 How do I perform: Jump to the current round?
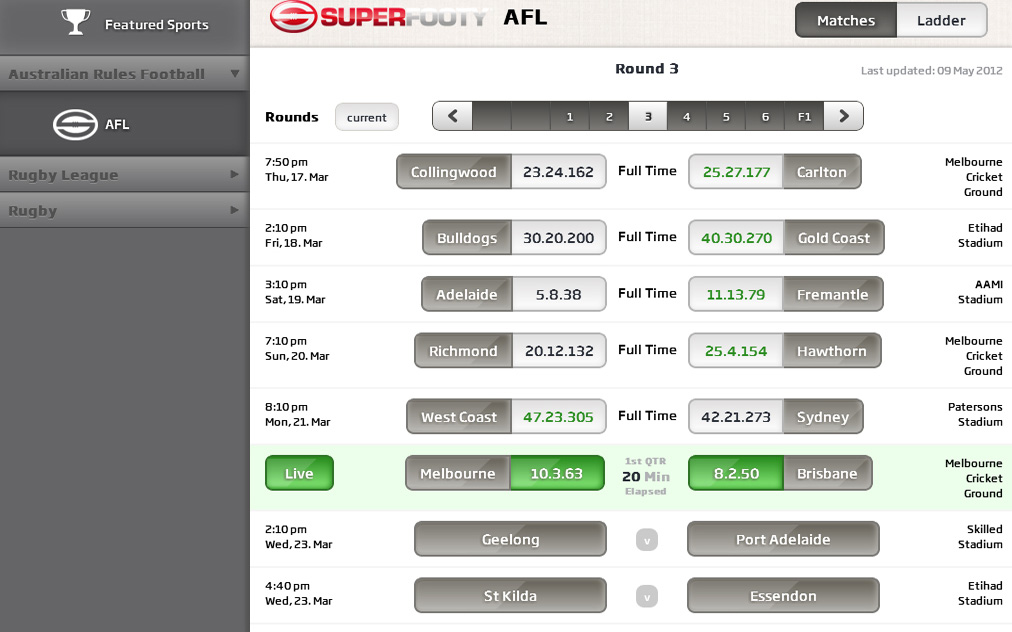coord(367,117)
